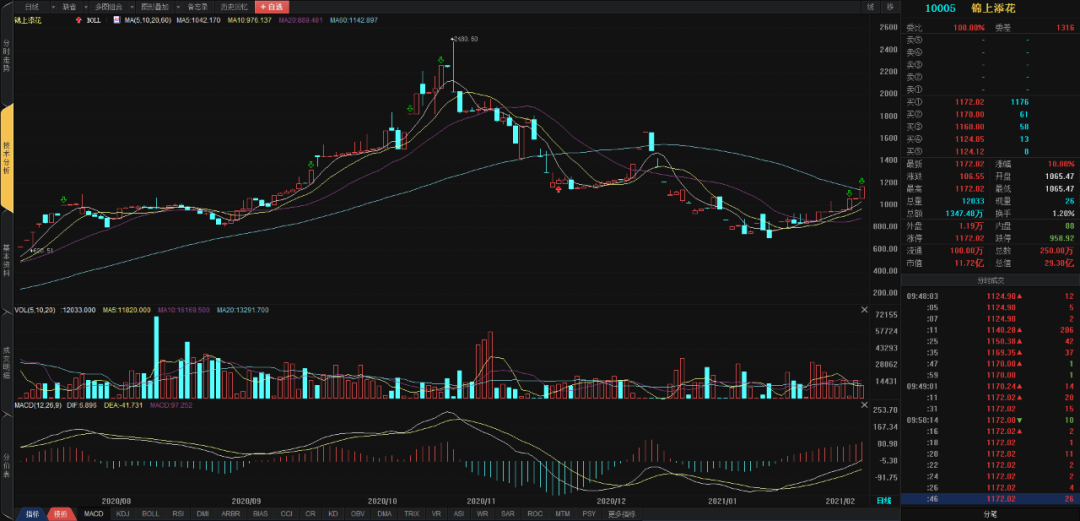The image size is (1080, 521).
Task: Switch to 分时走势 side tab
Action: pos(6,57)
